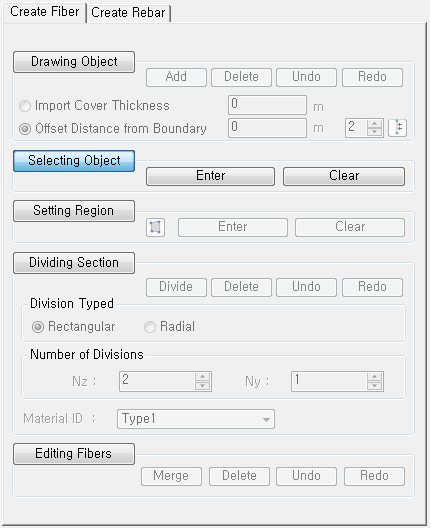Switch to the Create Rebar tab
Viewport: 430px width, 528px height.
pyautogui.click(x=128, y=13)
